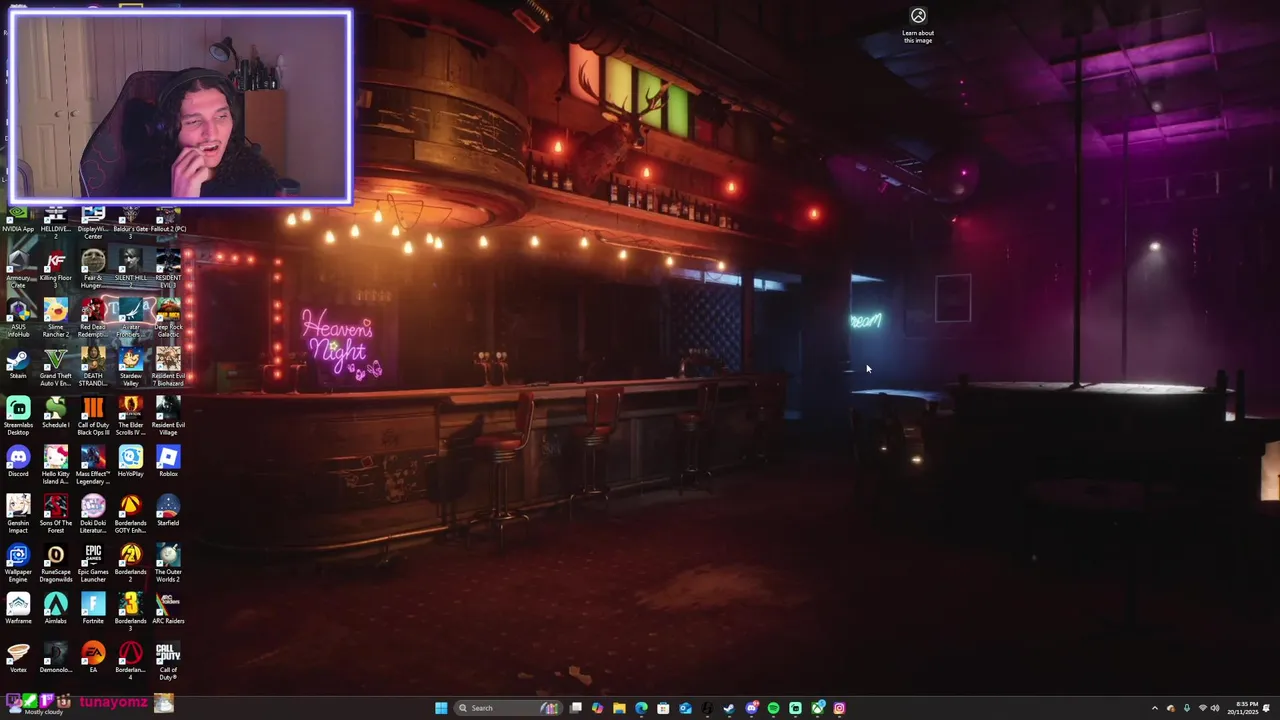Open the EA app desktop shortcut
The height and width of the screenshot is (720, 1280).
pos(93,658)
